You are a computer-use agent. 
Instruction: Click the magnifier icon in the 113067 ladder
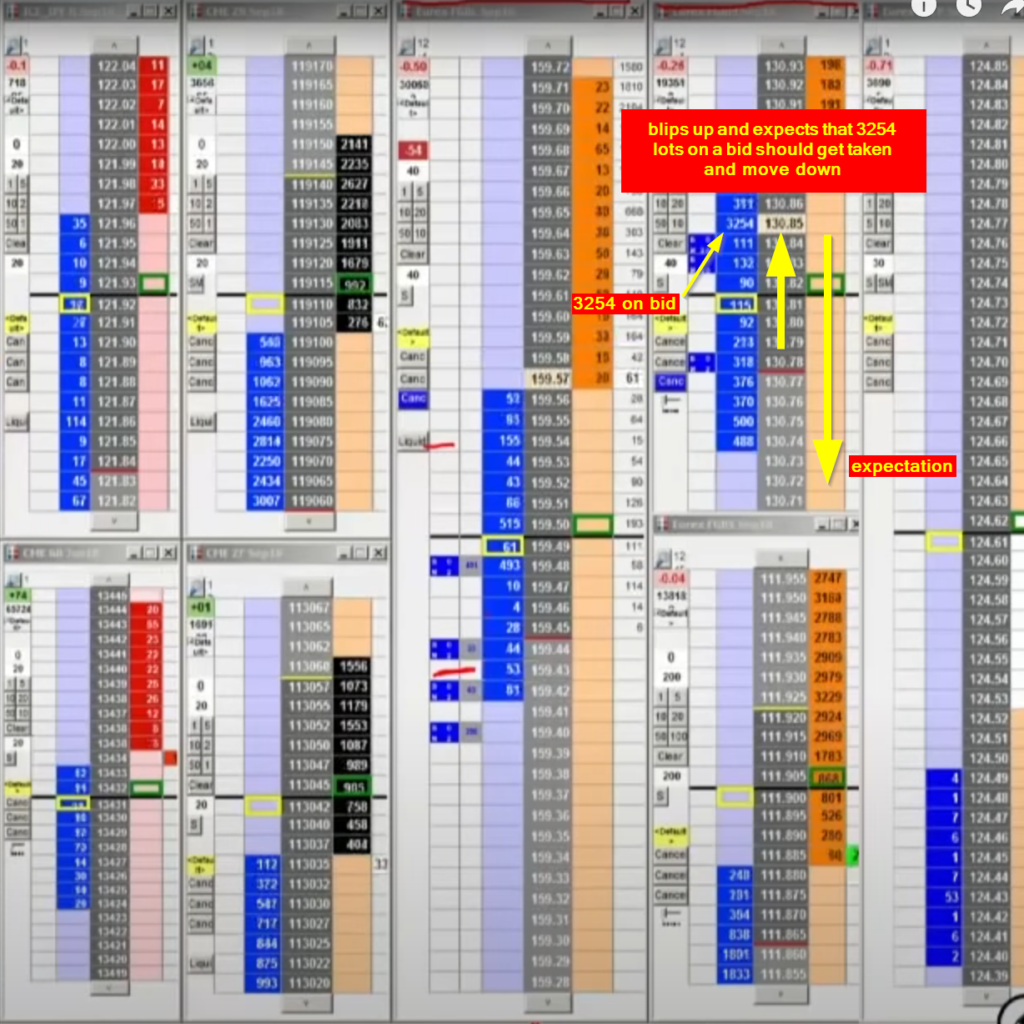[x=199, y=585]
